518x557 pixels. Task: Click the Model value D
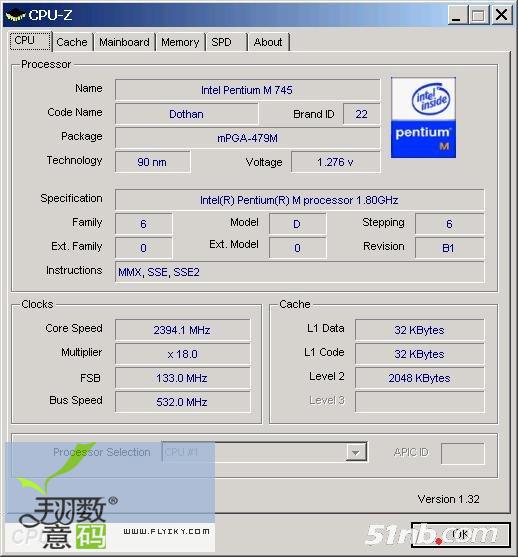pos(297,224)
